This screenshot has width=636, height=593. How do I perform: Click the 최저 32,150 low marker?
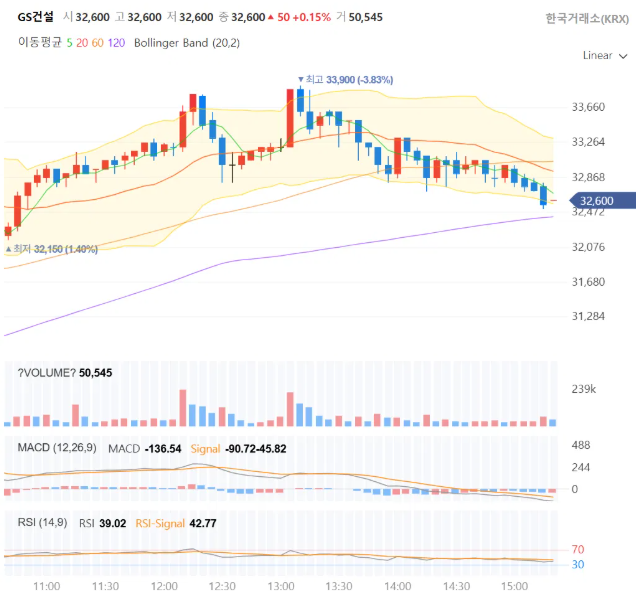52,249
